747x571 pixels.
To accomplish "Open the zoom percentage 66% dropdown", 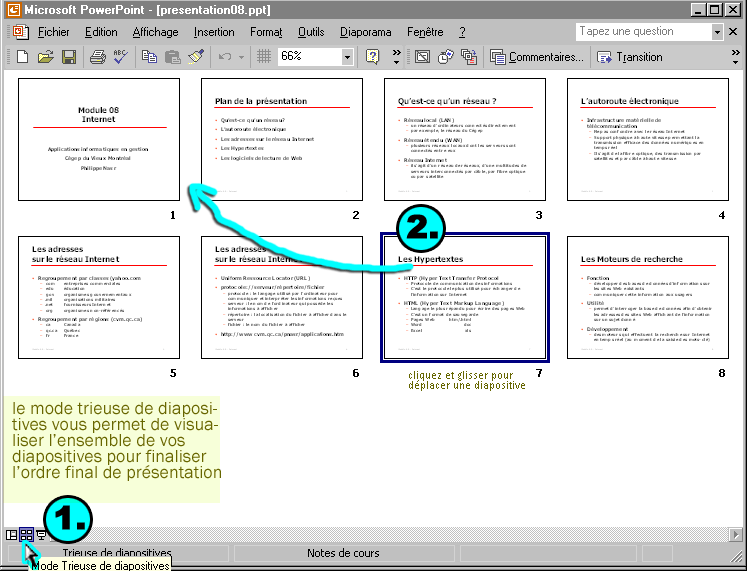I will (347, 57).
